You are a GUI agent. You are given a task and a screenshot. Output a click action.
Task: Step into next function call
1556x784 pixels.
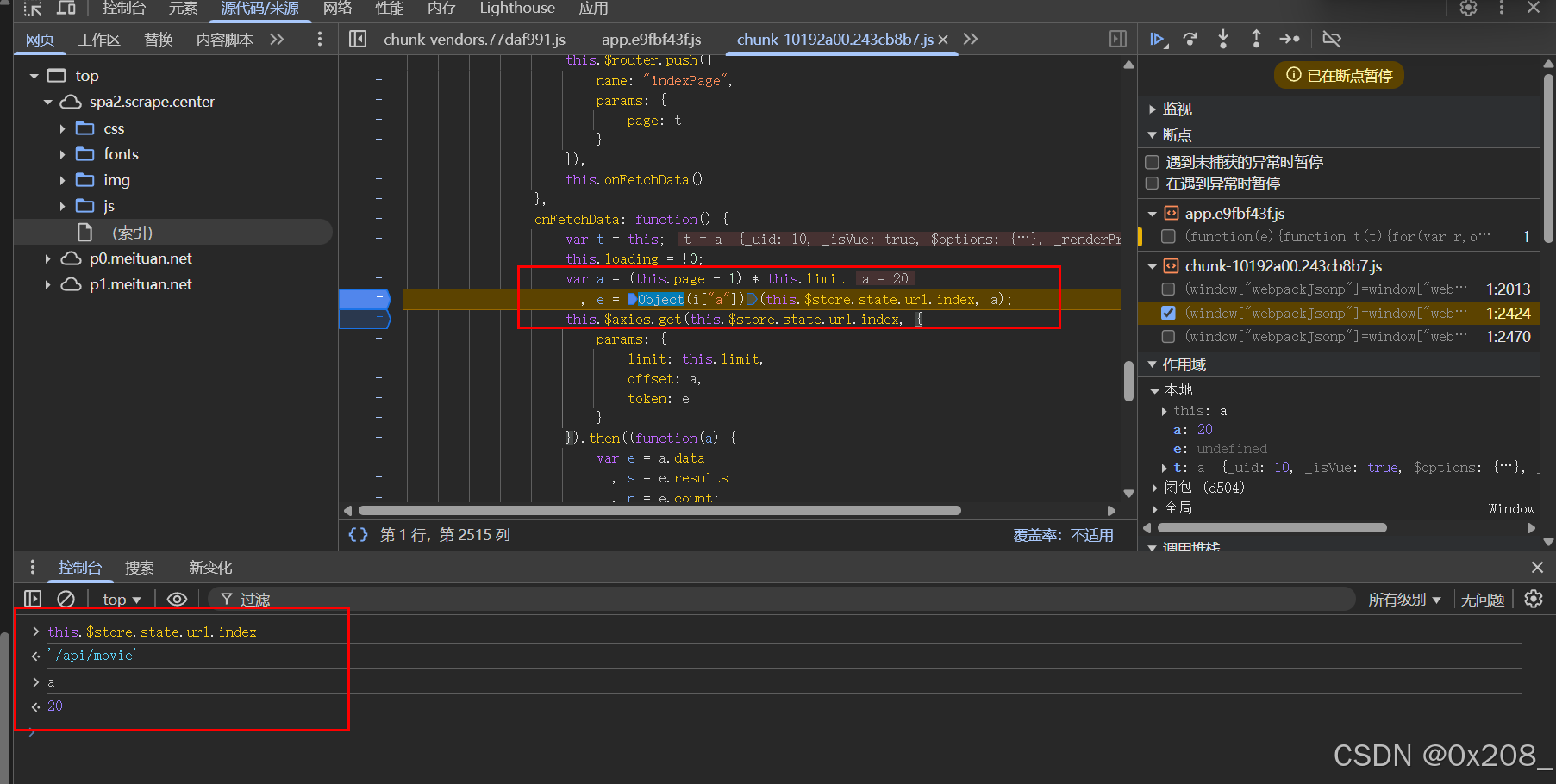tap(1223, 39)
